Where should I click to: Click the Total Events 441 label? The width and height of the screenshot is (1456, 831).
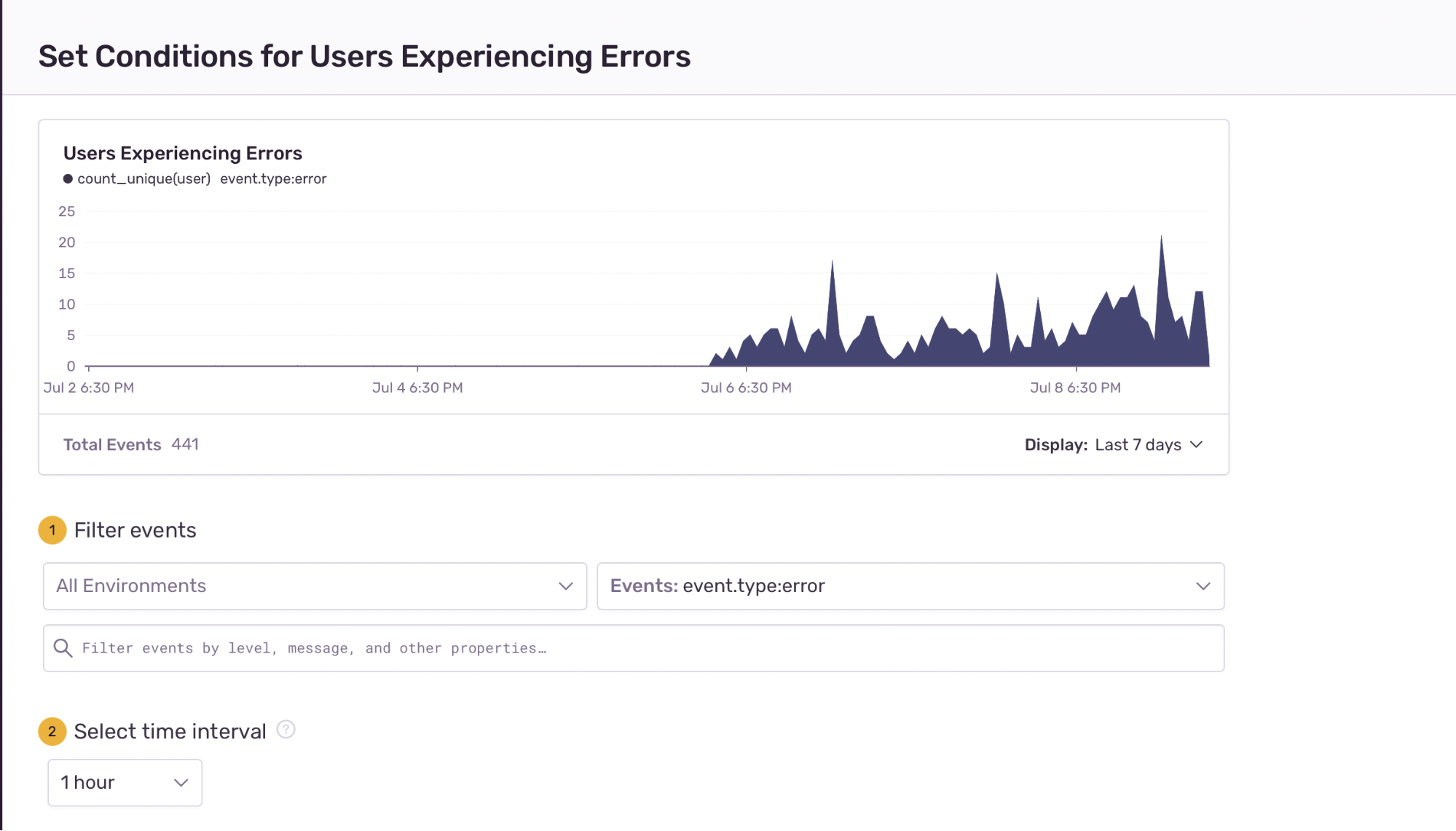click(131, 445)
